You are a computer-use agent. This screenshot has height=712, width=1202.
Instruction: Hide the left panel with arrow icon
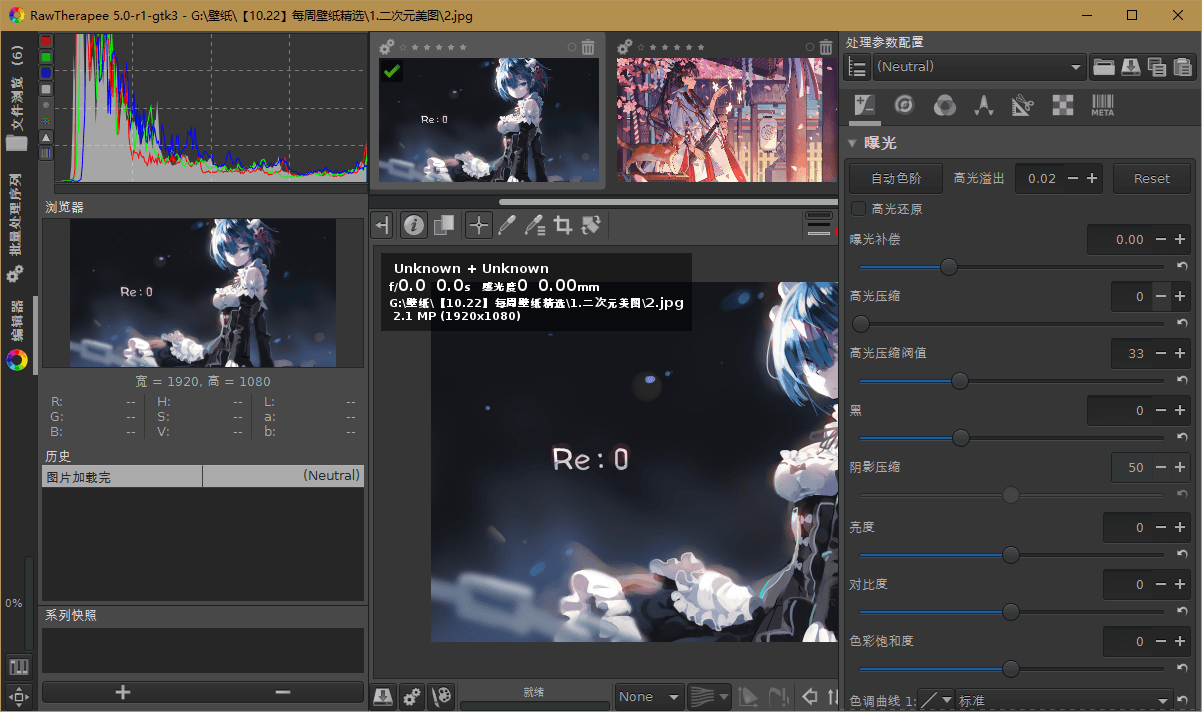(383, 225)
